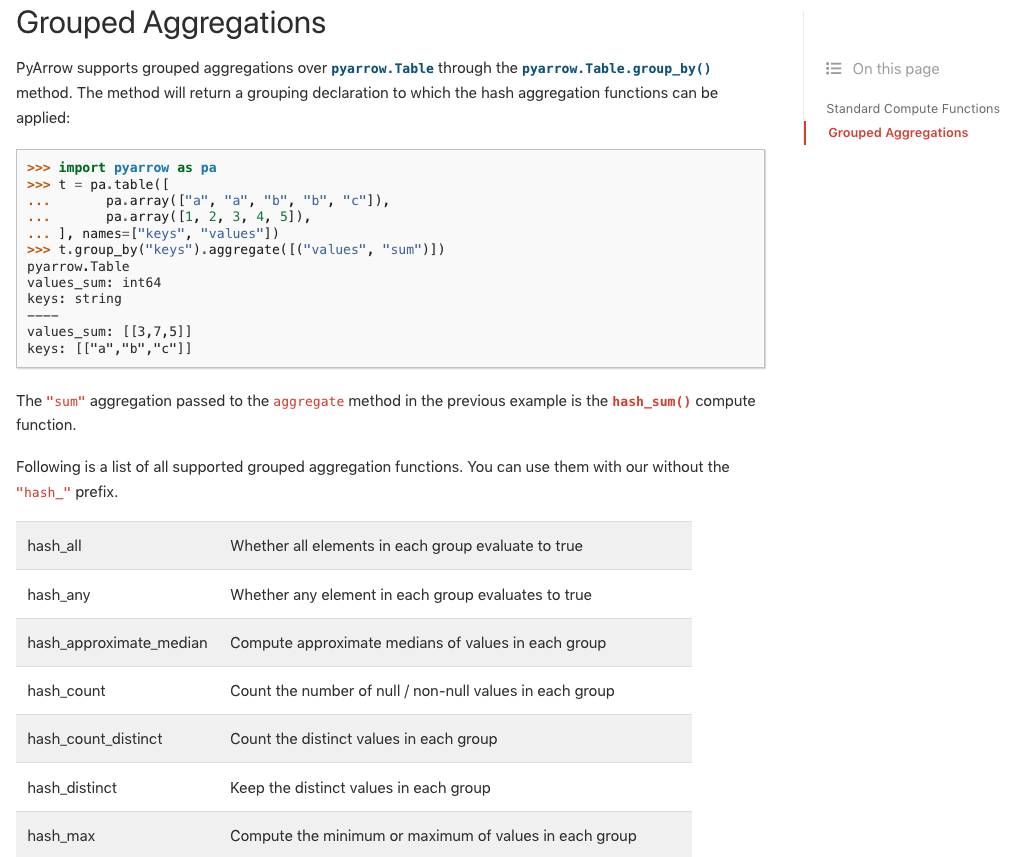Click the 'pyarrow.Table' output line in code block
1033x857 pixels.
(78, 266)
